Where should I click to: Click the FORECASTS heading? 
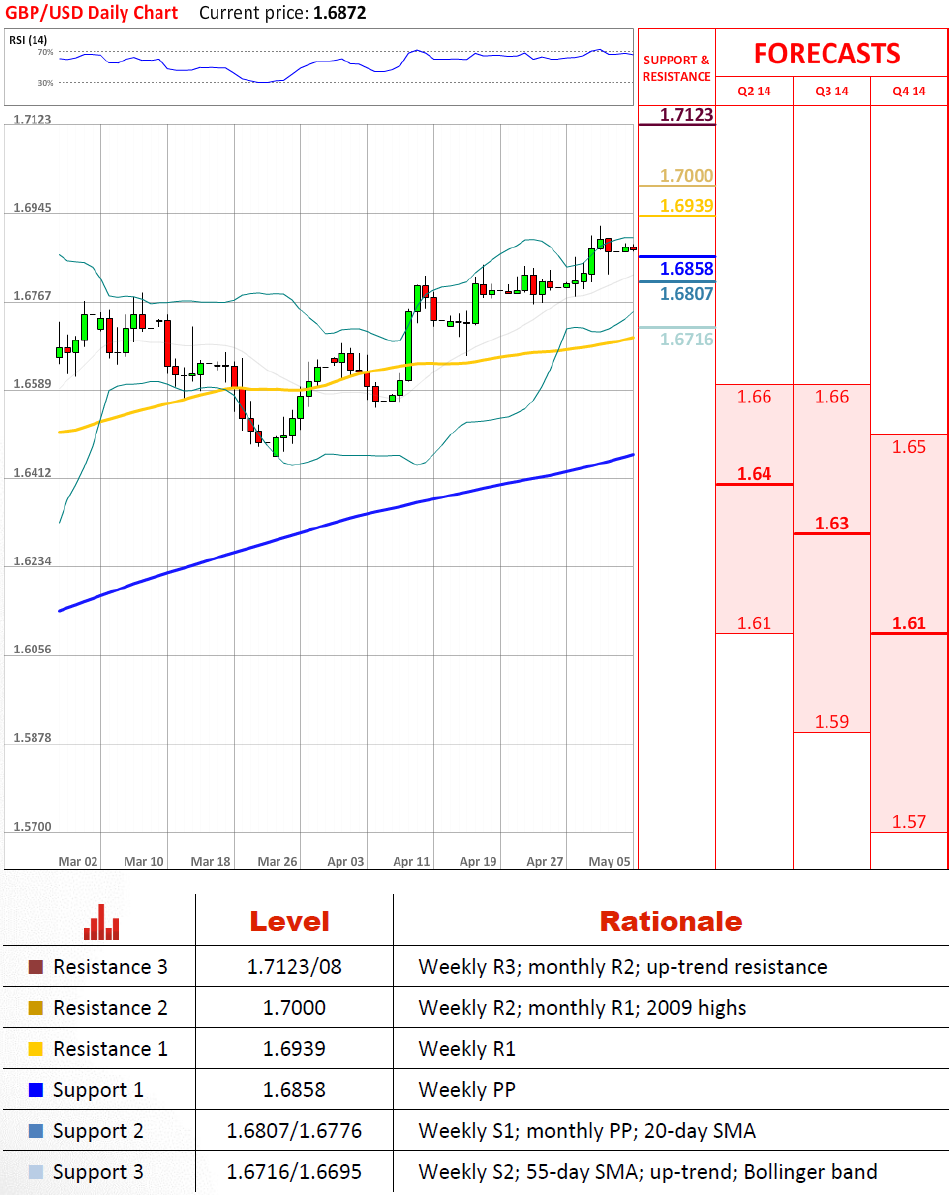click(827, 53)
